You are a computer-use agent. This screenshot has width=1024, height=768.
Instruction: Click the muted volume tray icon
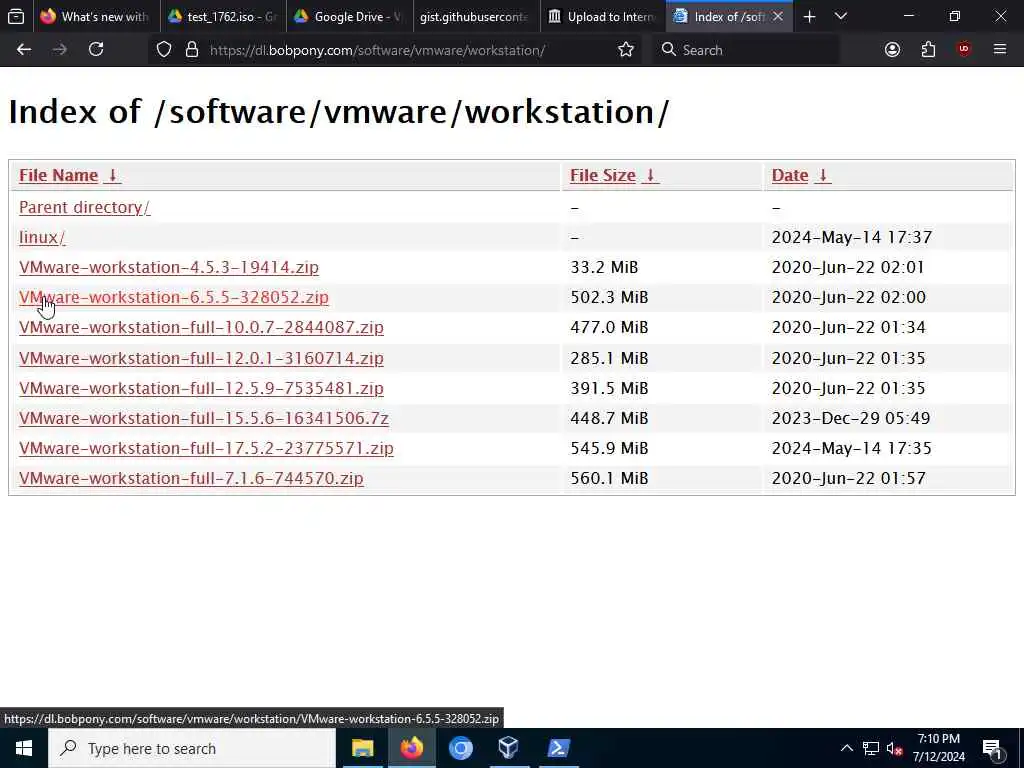coord(895,748)
